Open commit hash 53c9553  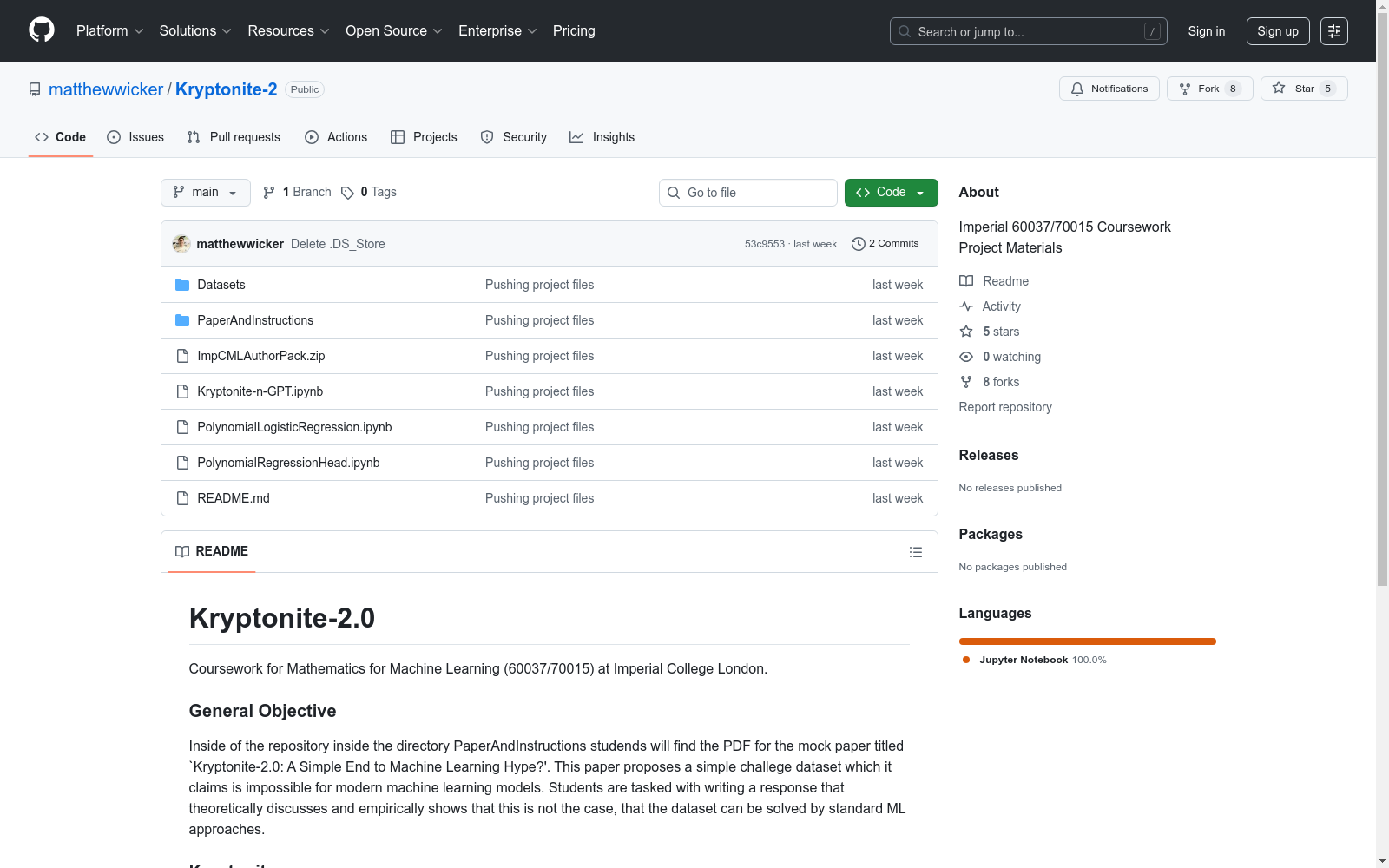point(765,244)
